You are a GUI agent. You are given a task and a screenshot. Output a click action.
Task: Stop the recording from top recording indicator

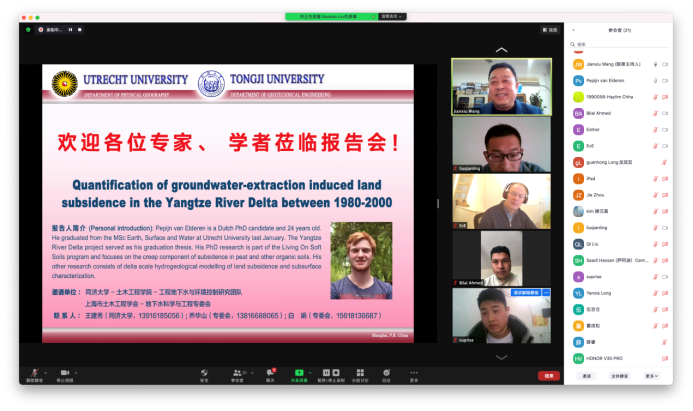point(80,30)
